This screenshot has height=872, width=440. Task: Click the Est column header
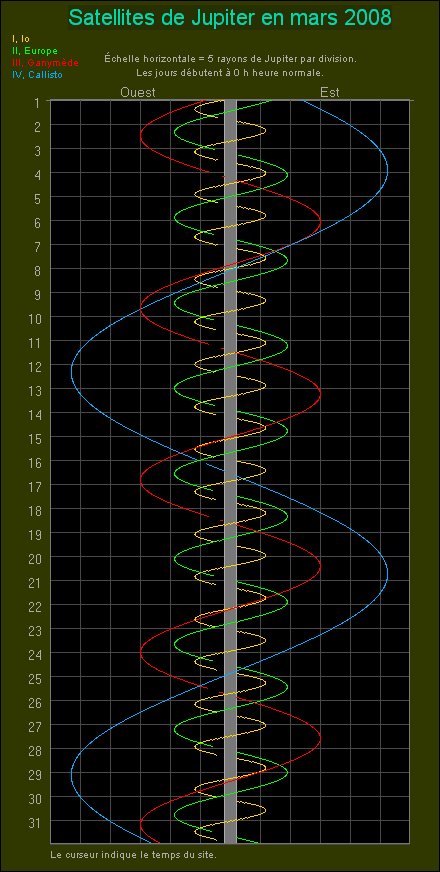tap(330, 92)
